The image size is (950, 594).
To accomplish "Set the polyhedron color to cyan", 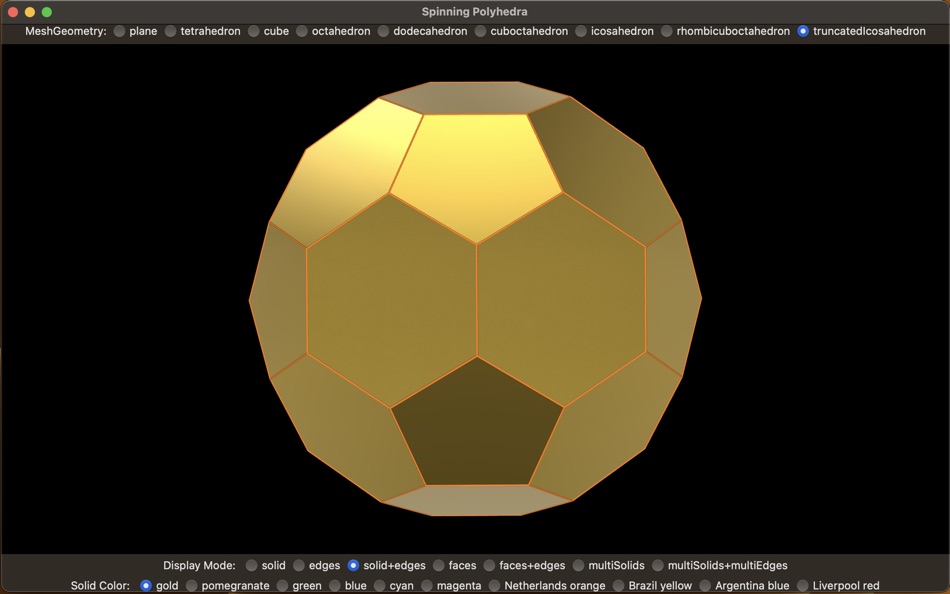I will point(378,585).
